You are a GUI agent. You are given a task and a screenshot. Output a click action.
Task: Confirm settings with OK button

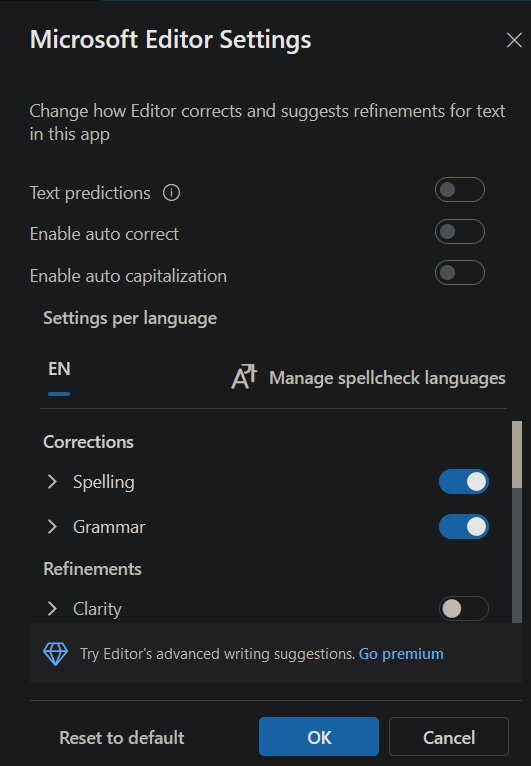coord(319,737)
